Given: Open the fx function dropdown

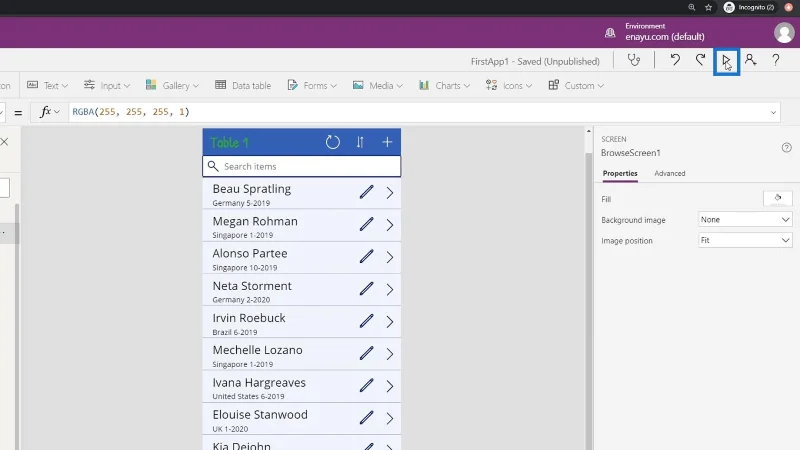Looking at the screenshot, I should pyautogui.click(x=50, y=112).
